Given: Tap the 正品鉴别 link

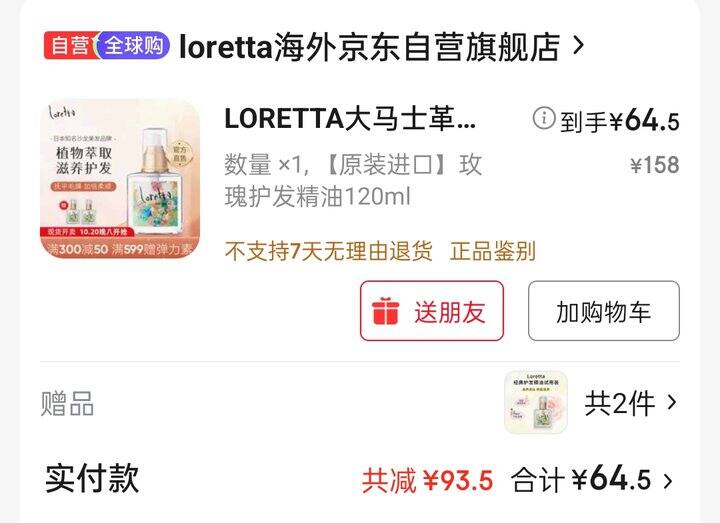Looking at the screenshot, I should (x=493, y=251).
